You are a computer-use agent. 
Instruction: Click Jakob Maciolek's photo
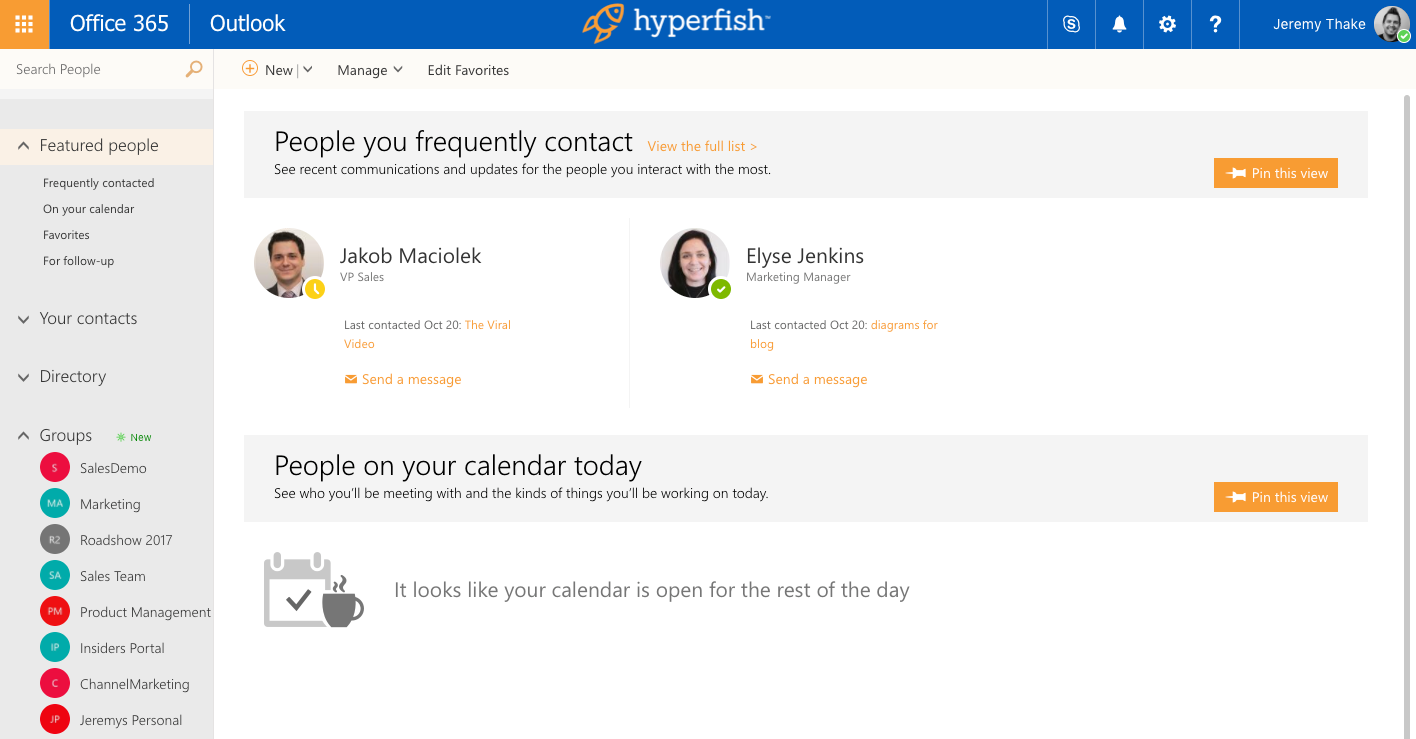(x=288, y=263)
